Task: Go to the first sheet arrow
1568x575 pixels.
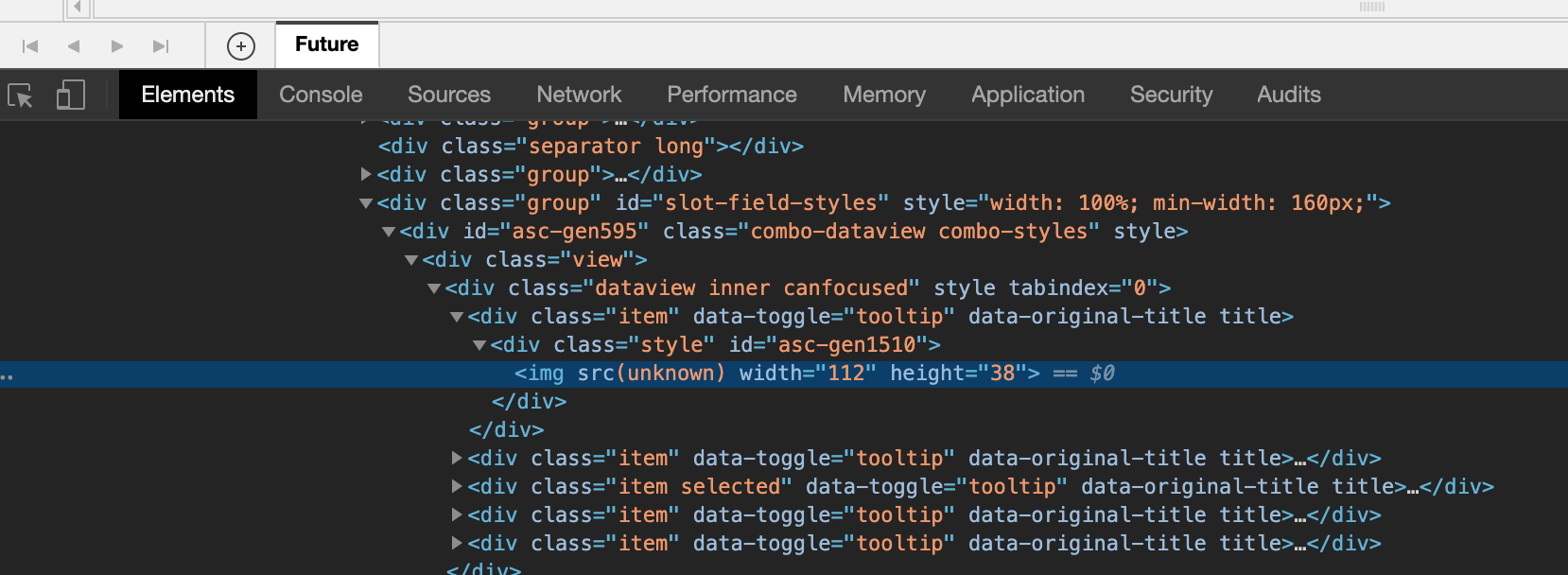Action: pos(30,45)
